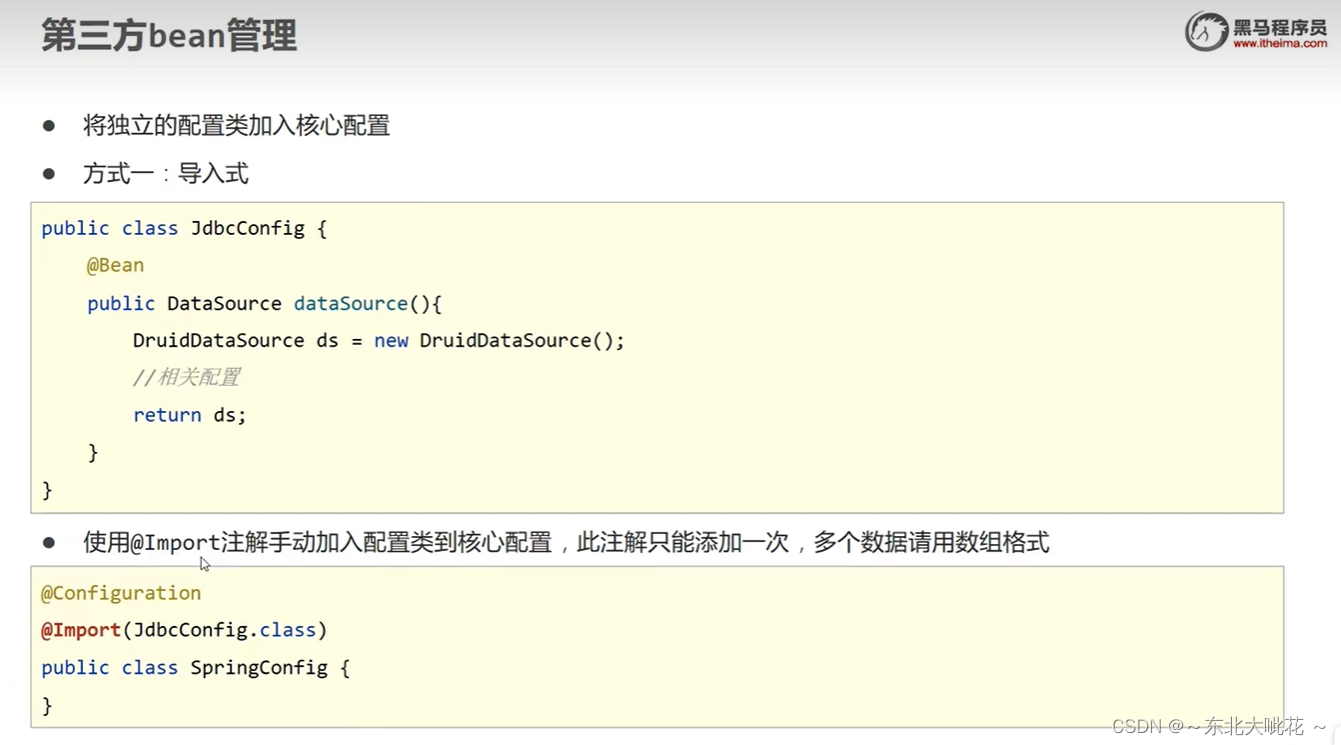Screen dimensions: 1341x745
Task: Click the //相关配置 comment
Action: [186, 377]
